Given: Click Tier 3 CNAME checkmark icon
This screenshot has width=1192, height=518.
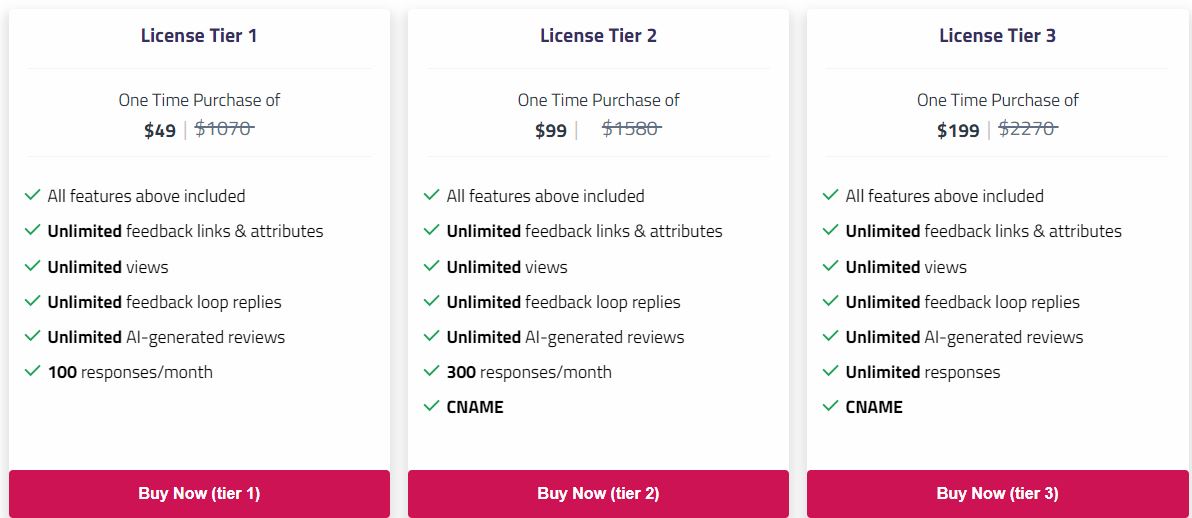Looking at the screenshot, I should pos(831,406).
